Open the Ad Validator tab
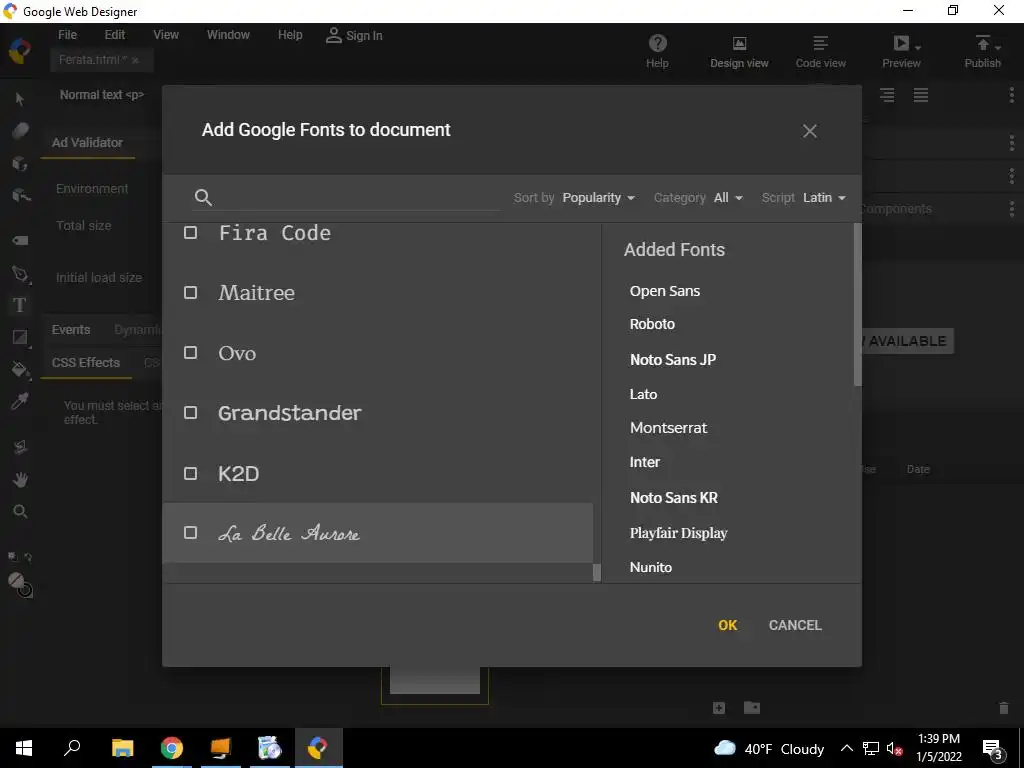 [x=88, y=142]
